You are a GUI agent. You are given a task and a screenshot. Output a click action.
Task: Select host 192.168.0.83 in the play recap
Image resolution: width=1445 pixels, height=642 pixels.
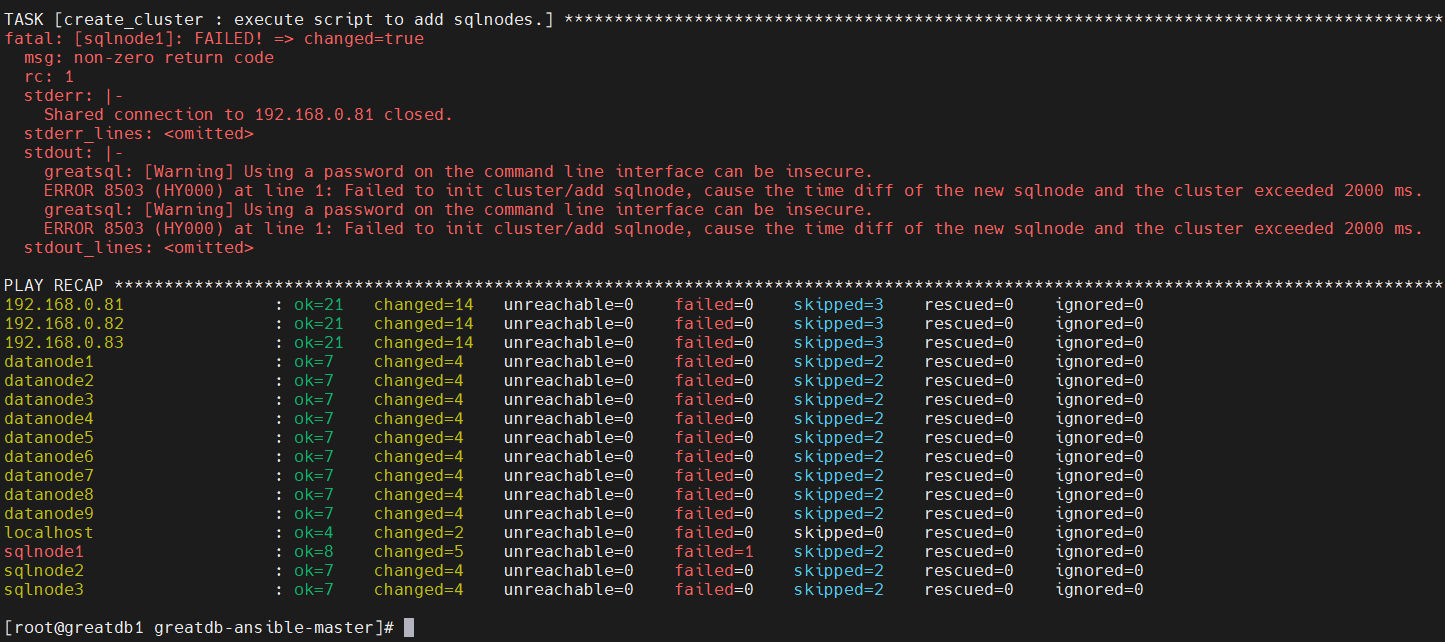(64, 343)
